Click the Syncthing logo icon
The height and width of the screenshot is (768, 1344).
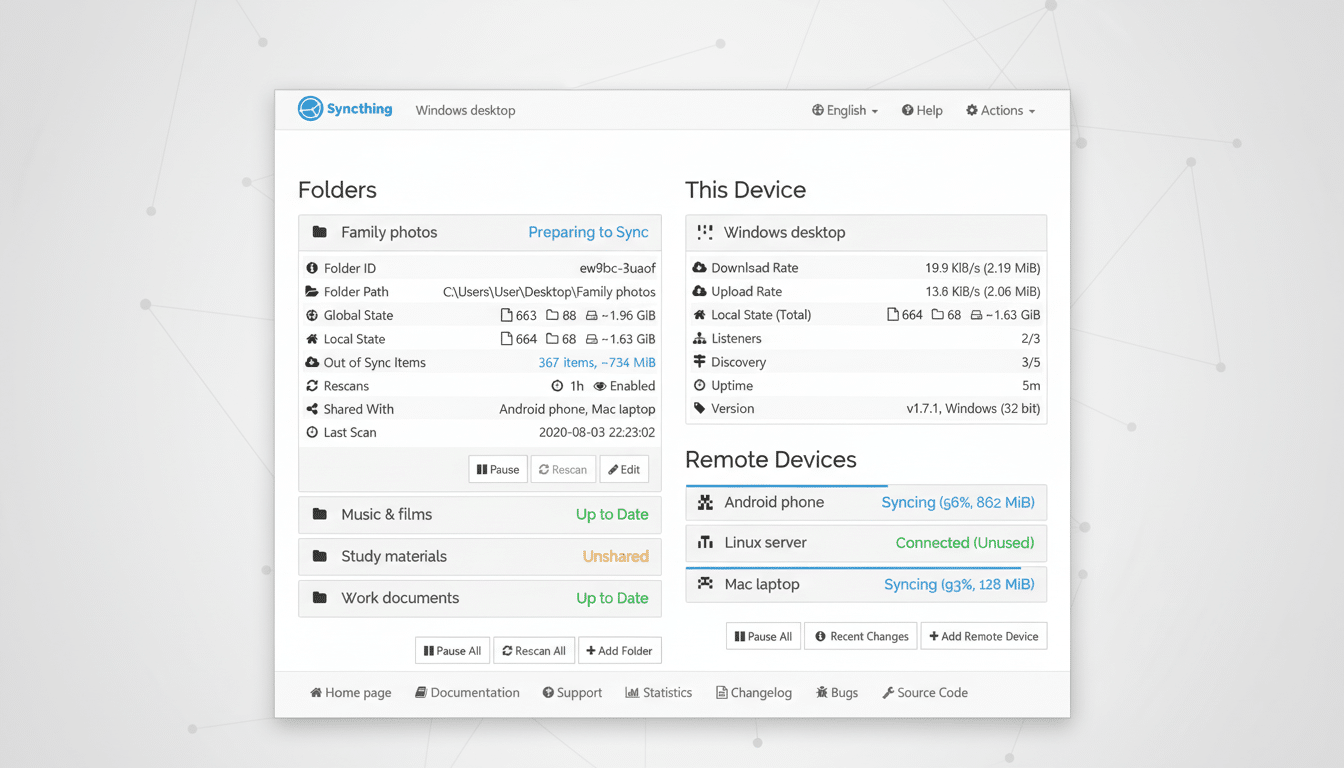[x=310, y=110]
